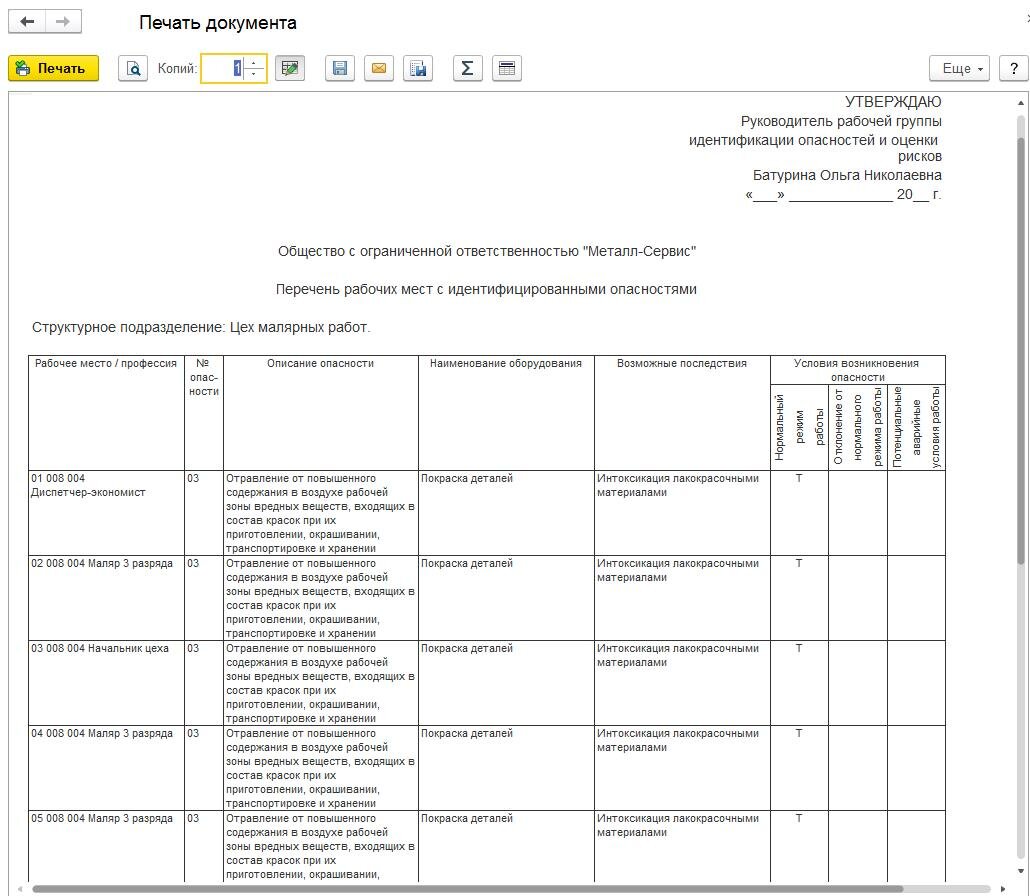Click scroll-down arrow of vertical scrollbar
Image resolution: width=1030 pixels, height=896 pixels.
[x=1021, y=872]
